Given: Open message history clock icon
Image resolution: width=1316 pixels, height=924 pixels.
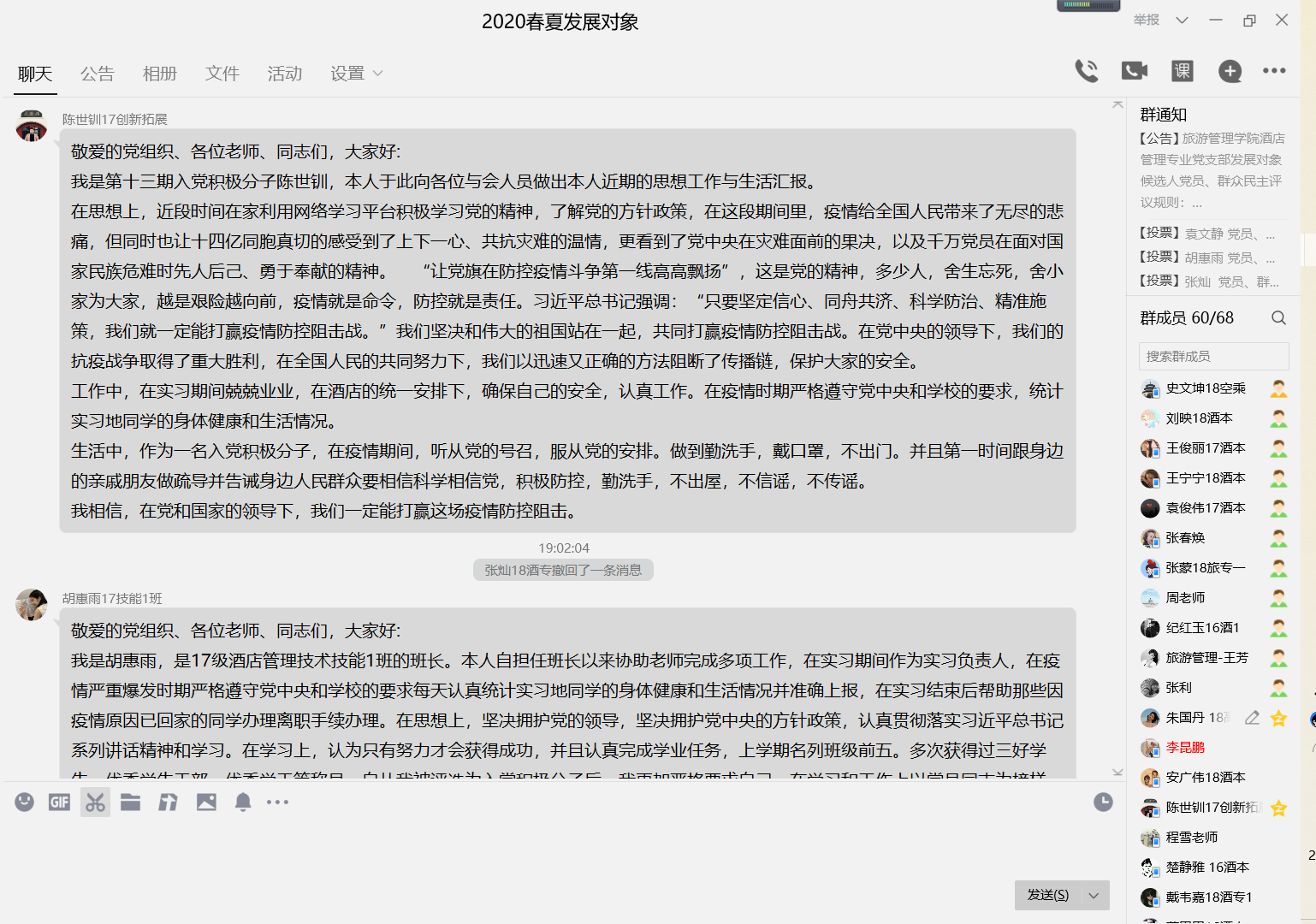Looking at the screenshot, I should pyautogui.click(x=1103, y=802).
